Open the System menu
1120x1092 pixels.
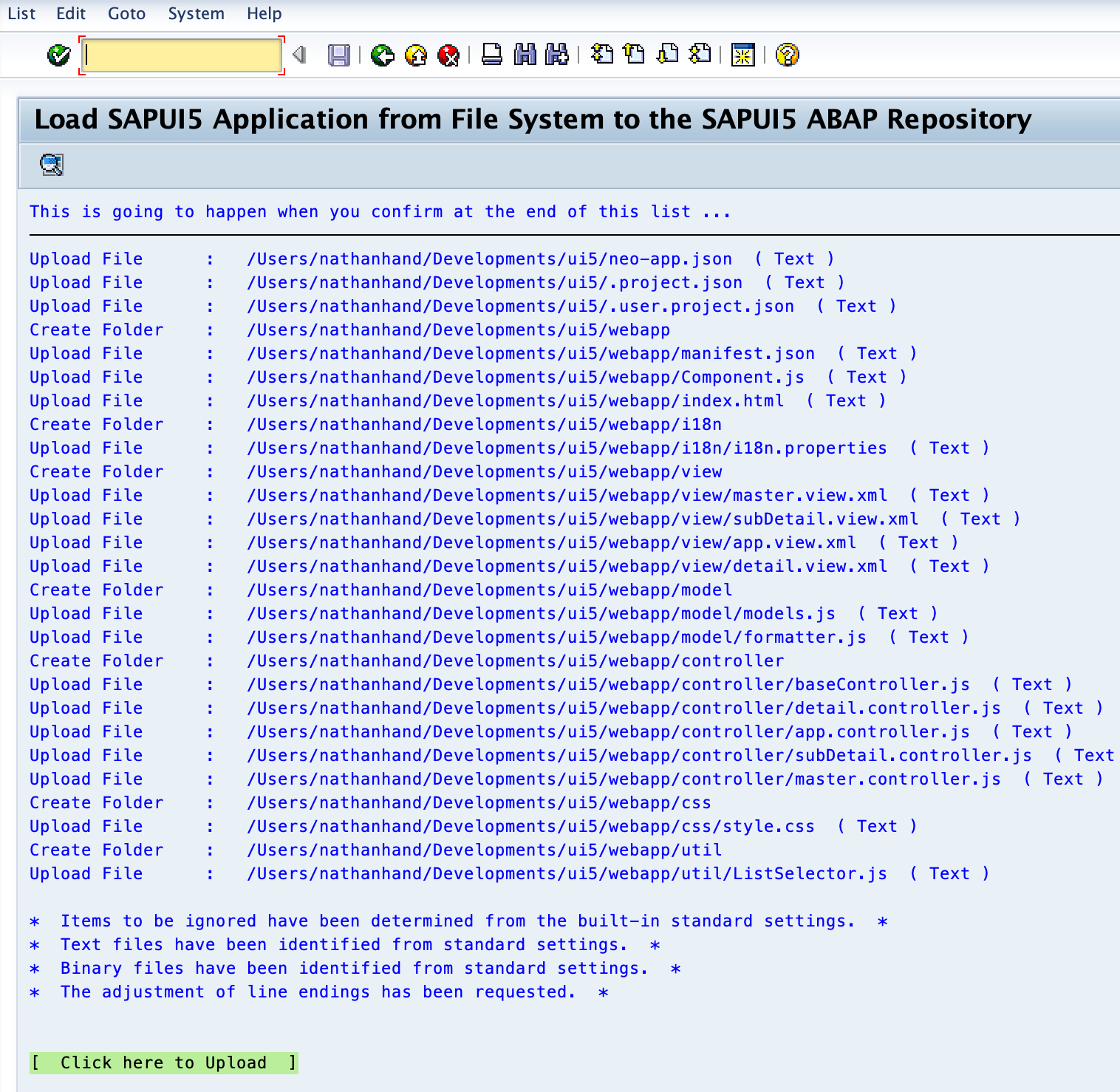[197, 13]
